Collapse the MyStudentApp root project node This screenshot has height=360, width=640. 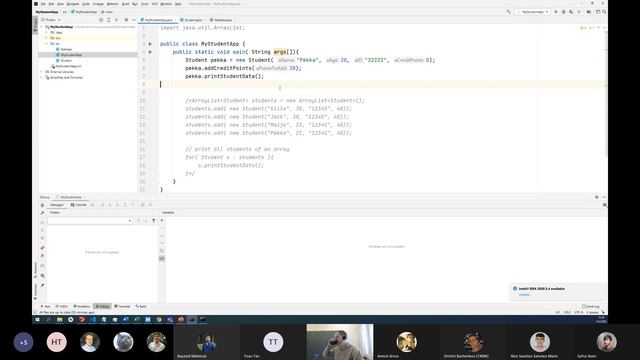tap(42, 27)
